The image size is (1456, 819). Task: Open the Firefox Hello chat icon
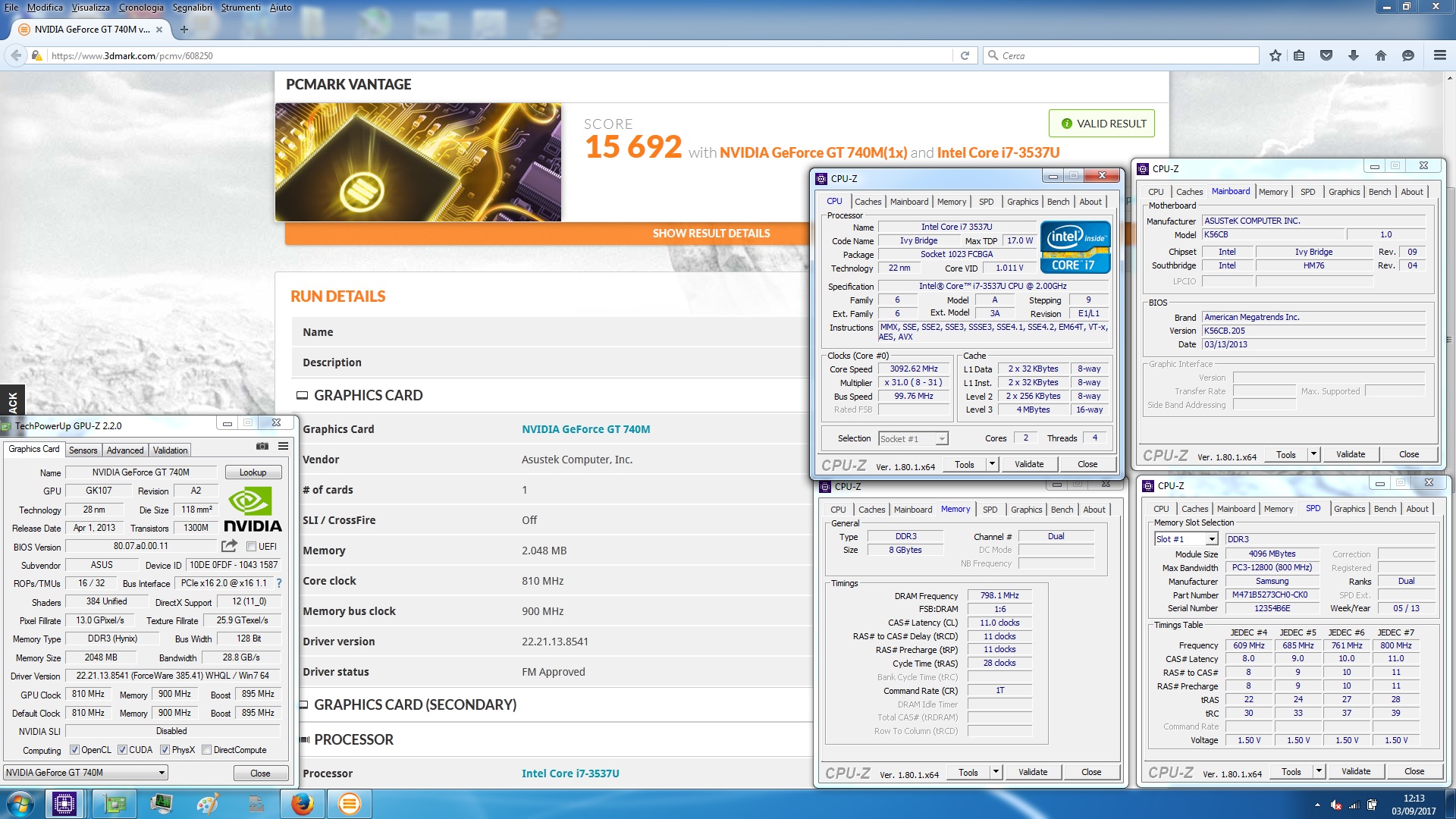point(1408,55)
